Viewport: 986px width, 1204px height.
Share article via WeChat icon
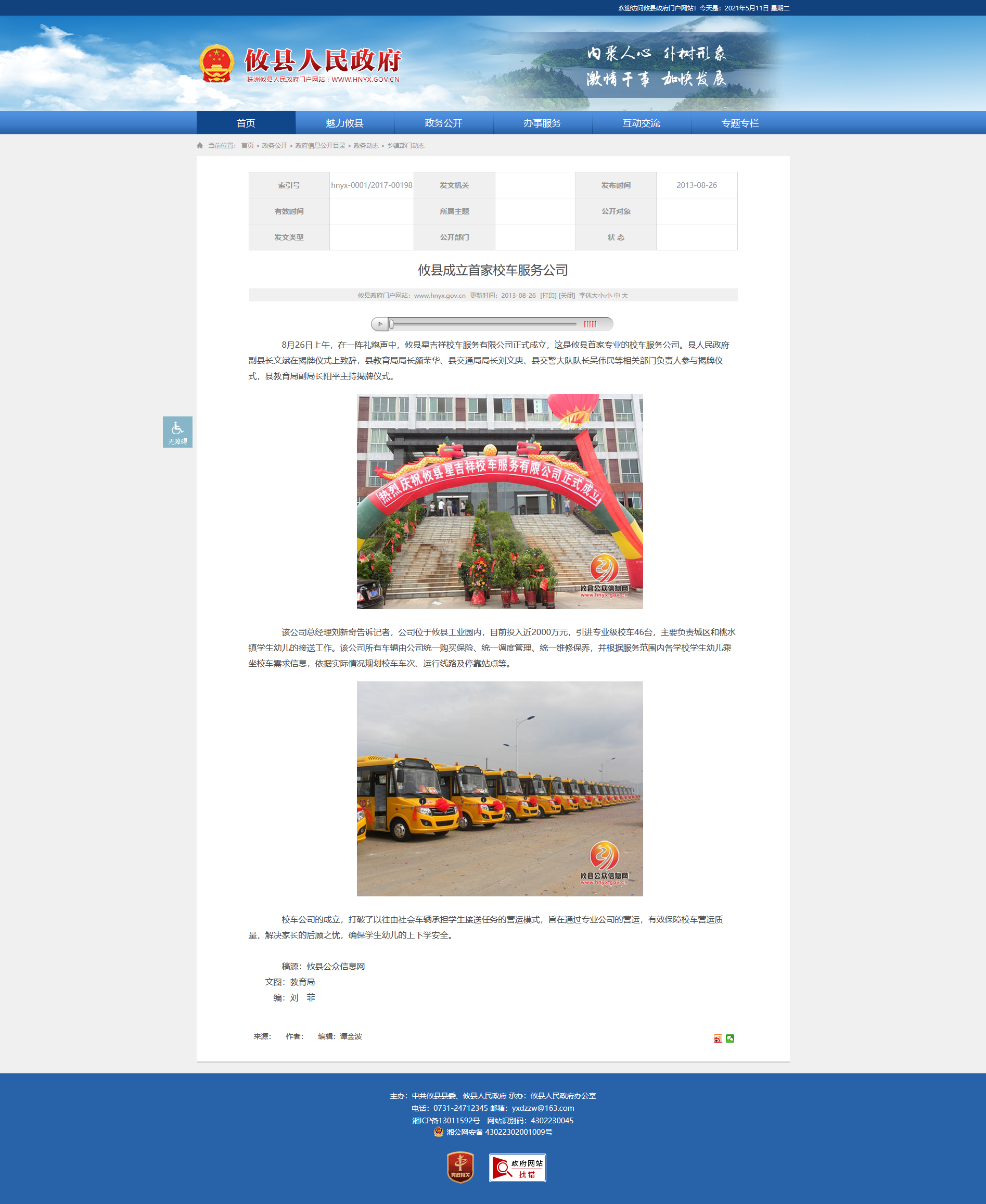click(x=730, y=1038)
